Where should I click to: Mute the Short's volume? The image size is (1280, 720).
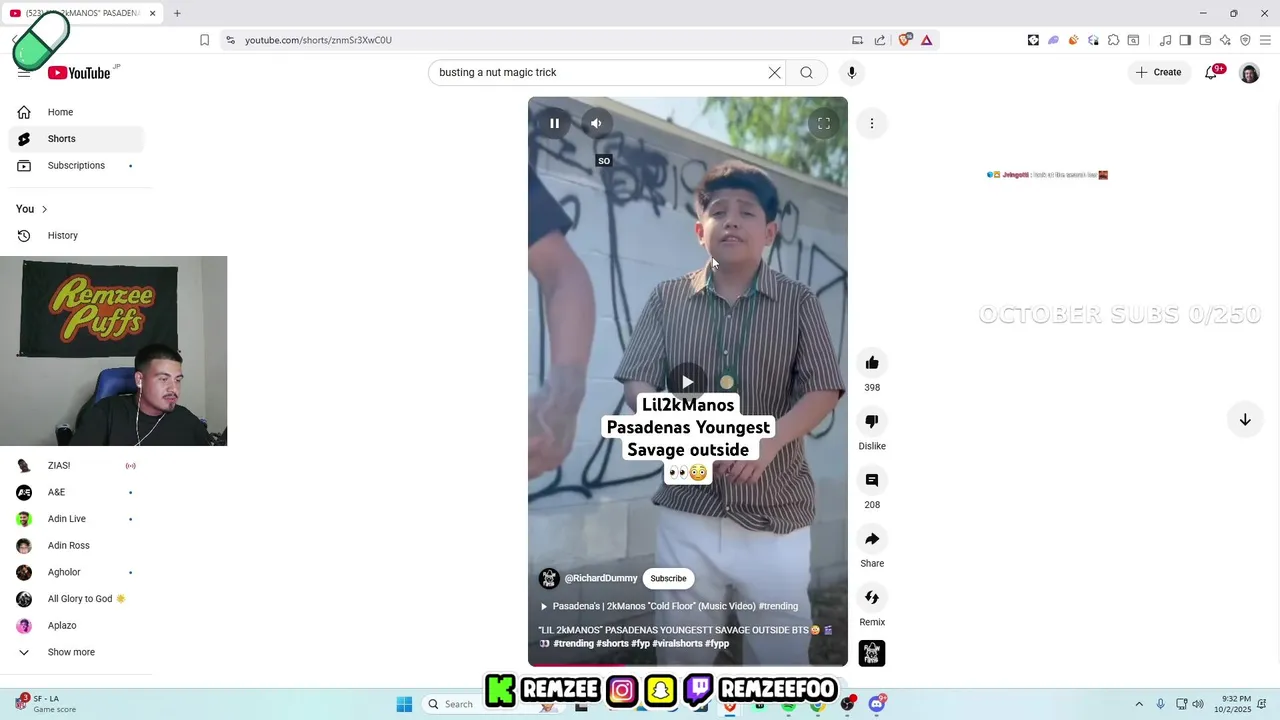pyautogui.click(x=596, y=123)
